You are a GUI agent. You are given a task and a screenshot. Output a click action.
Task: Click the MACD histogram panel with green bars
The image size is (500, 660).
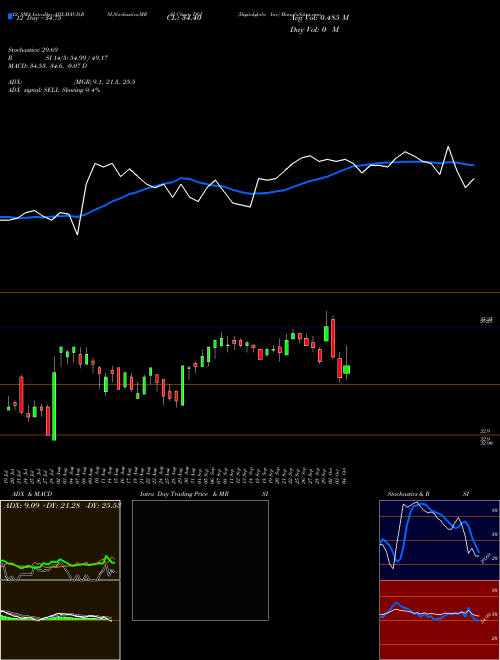[60, 620]
